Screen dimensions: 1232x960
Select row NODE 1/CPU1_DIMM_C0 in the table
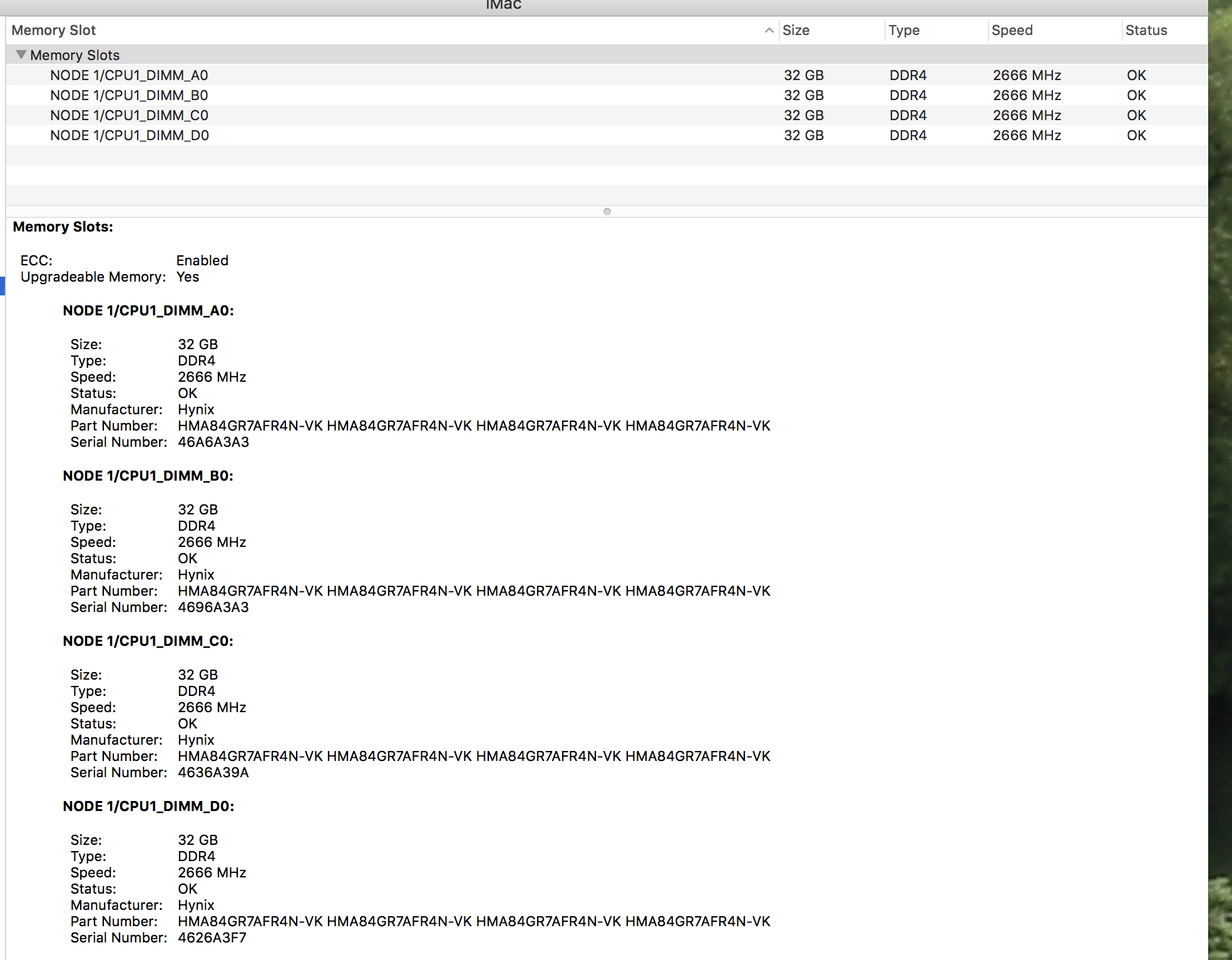[x=607, y=115]
